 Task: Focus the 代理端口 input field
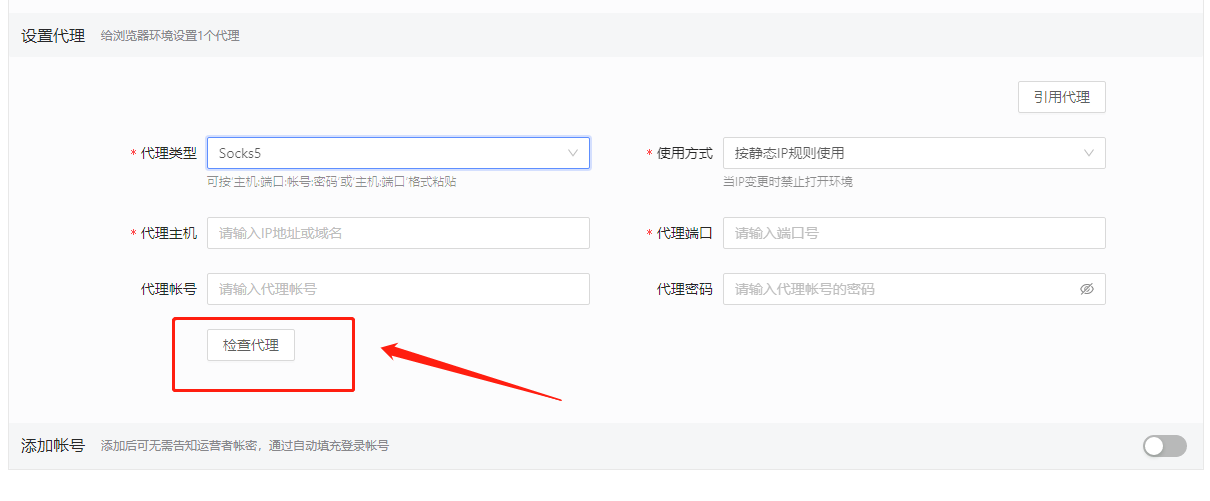coord(914,233)
